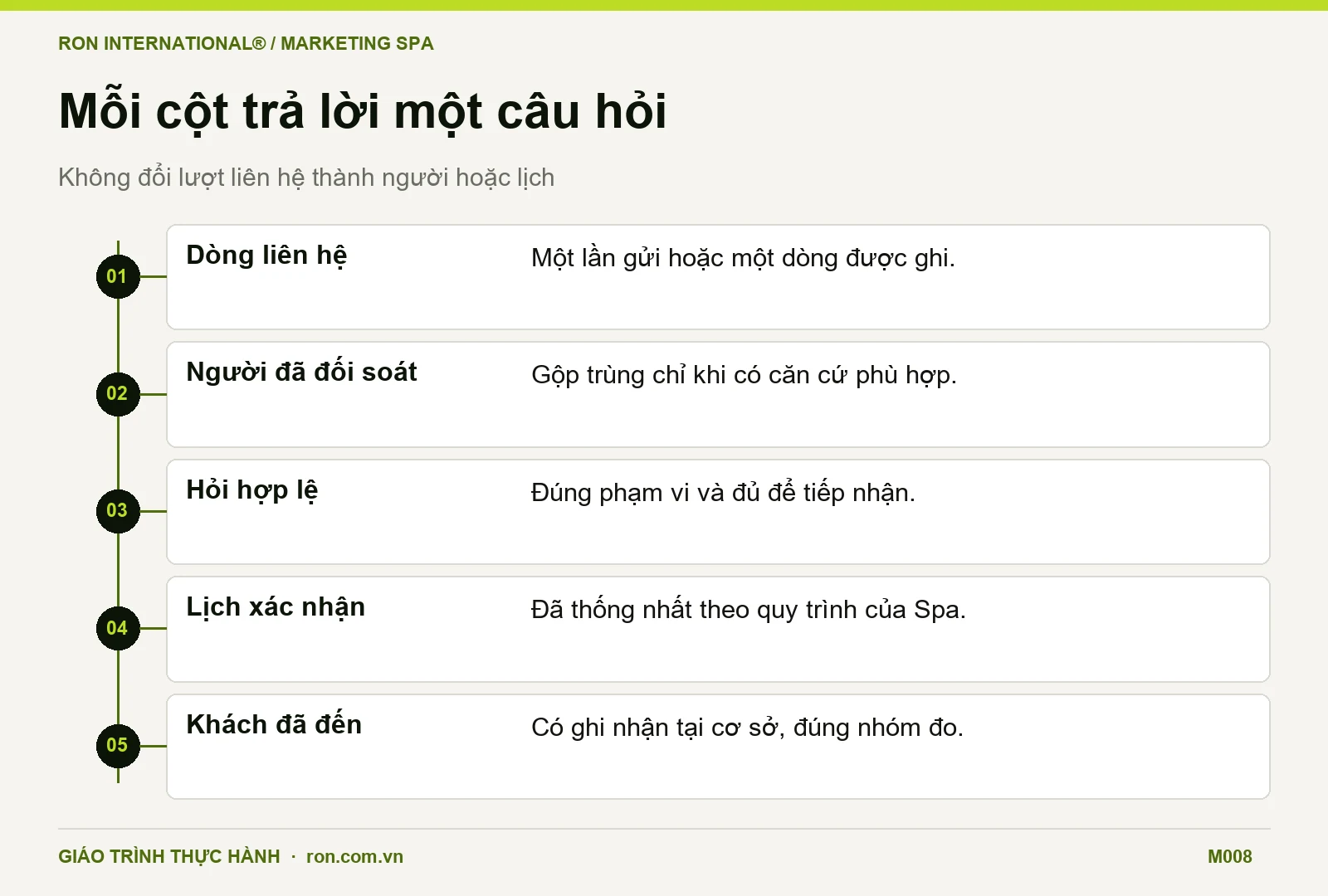Click header 'RON INTERNATIONAL® / MARKETING SPA'
1328x896 pixels.
(246, 43)
